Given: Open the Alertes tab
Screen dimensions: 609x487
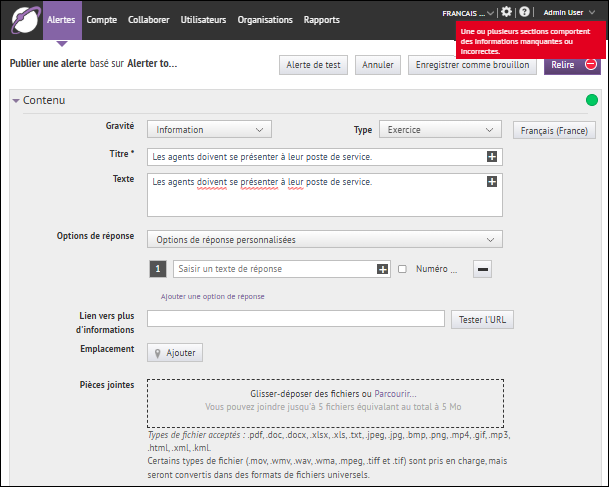Looking at the screenshot, I should [61, 20].
